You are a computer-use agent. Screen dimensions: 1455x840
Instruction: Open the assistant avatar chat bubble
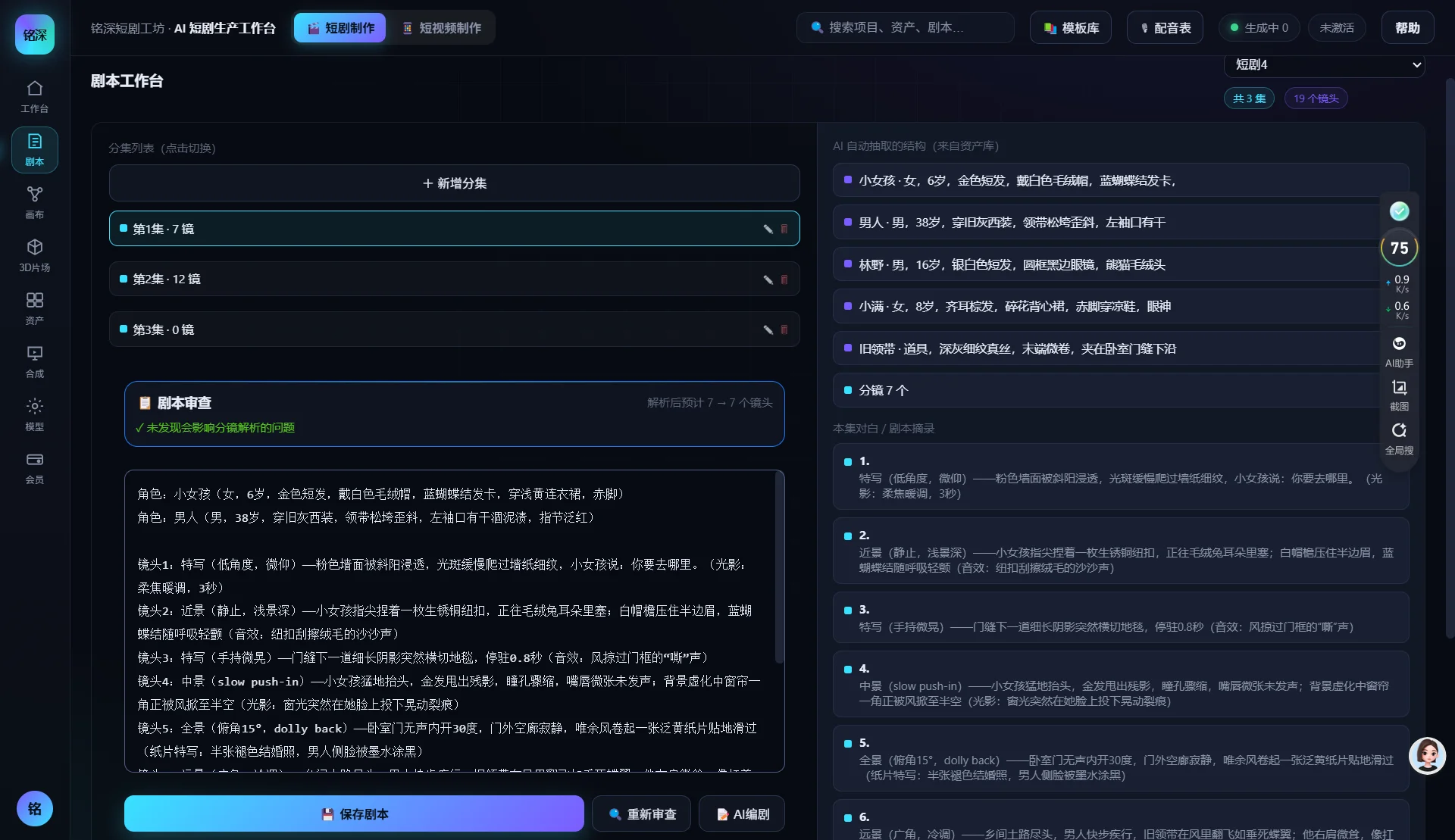tap(1427, 755)
